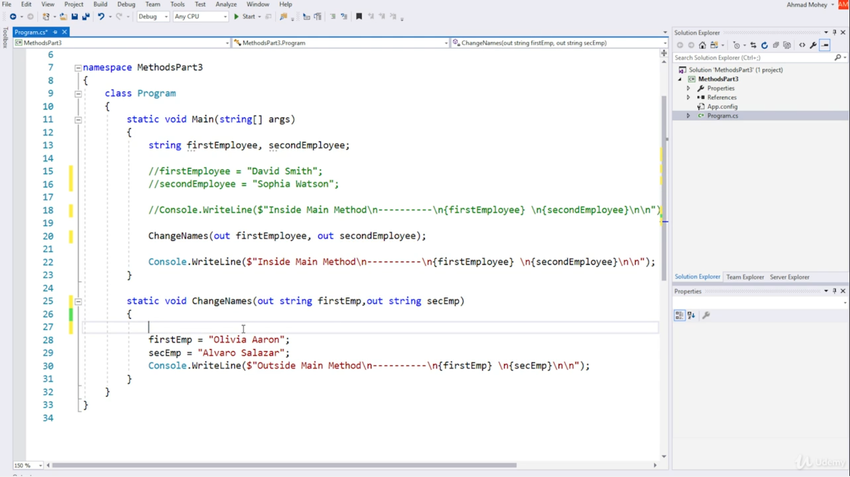
Task: Expand the Properties node in the tree
Action: [x=688, y=88]
